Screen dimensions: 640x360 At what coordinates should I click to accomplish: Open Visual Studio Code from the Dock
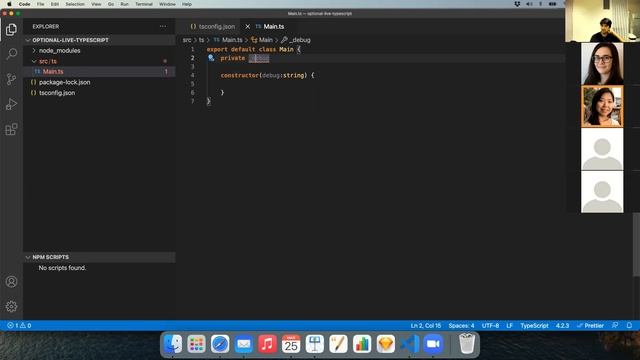(409, 344)
